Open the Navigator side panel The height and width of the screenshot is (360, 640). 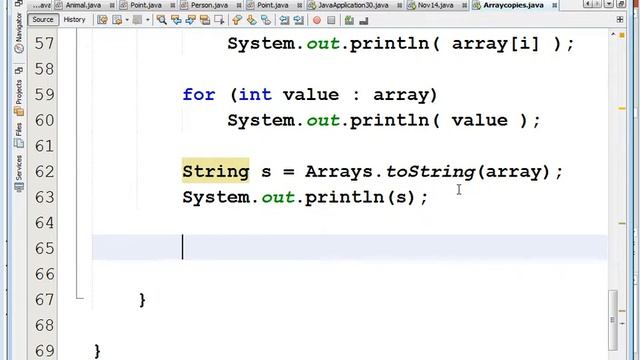pos(19,33)
